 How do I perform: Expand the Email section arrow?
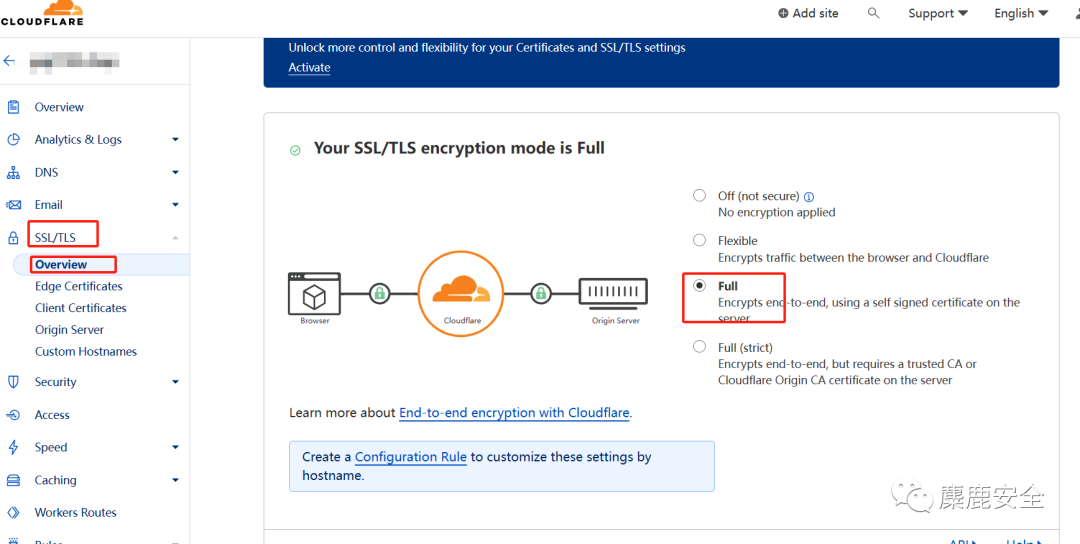click(176, 205)
